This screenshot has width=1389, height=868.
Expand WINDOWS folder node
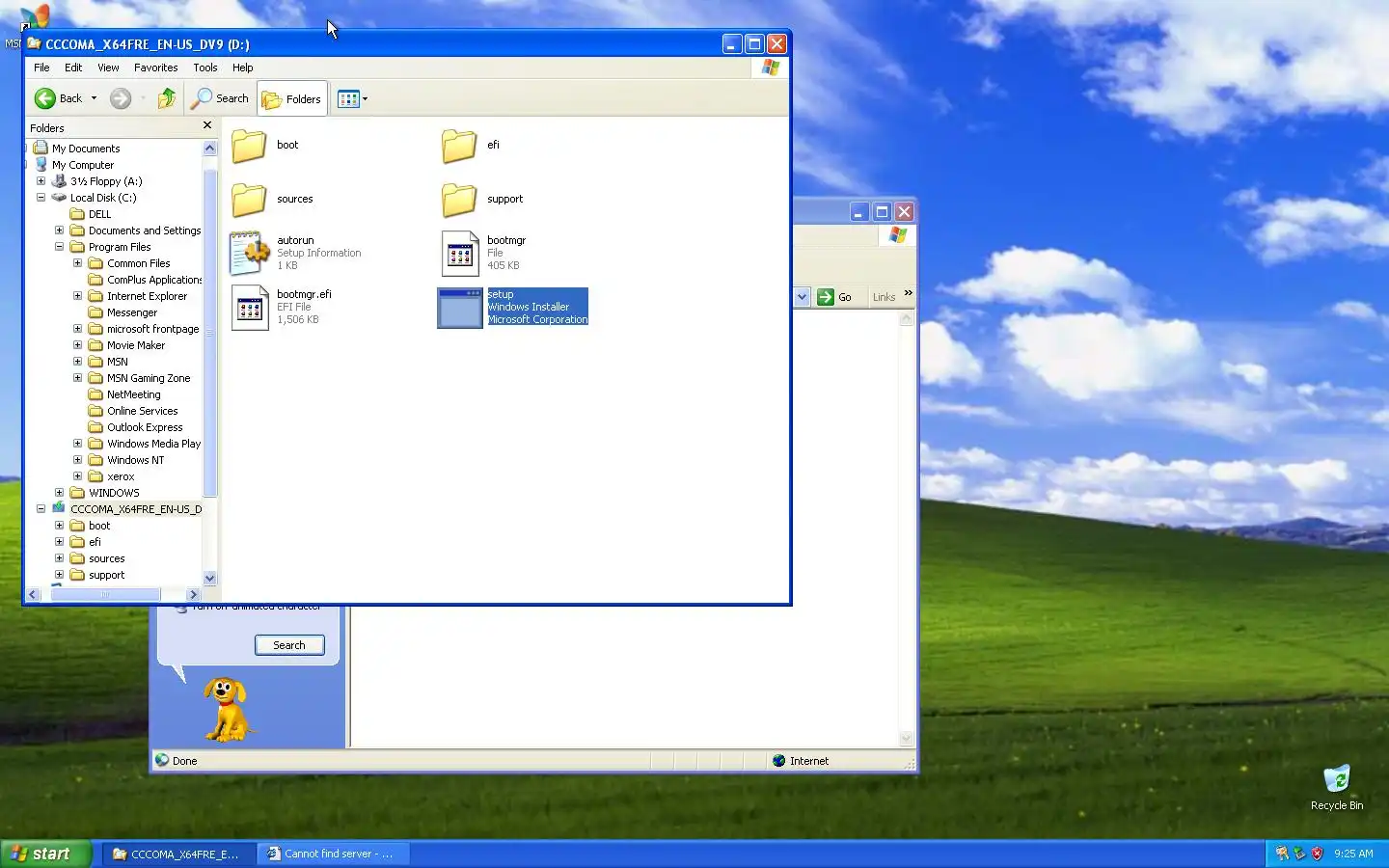coord(59,493)
